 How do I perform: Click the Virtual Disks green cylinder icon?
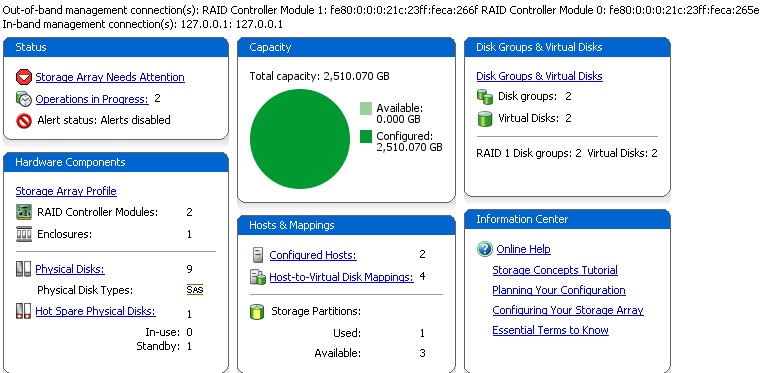click(485, 119)
